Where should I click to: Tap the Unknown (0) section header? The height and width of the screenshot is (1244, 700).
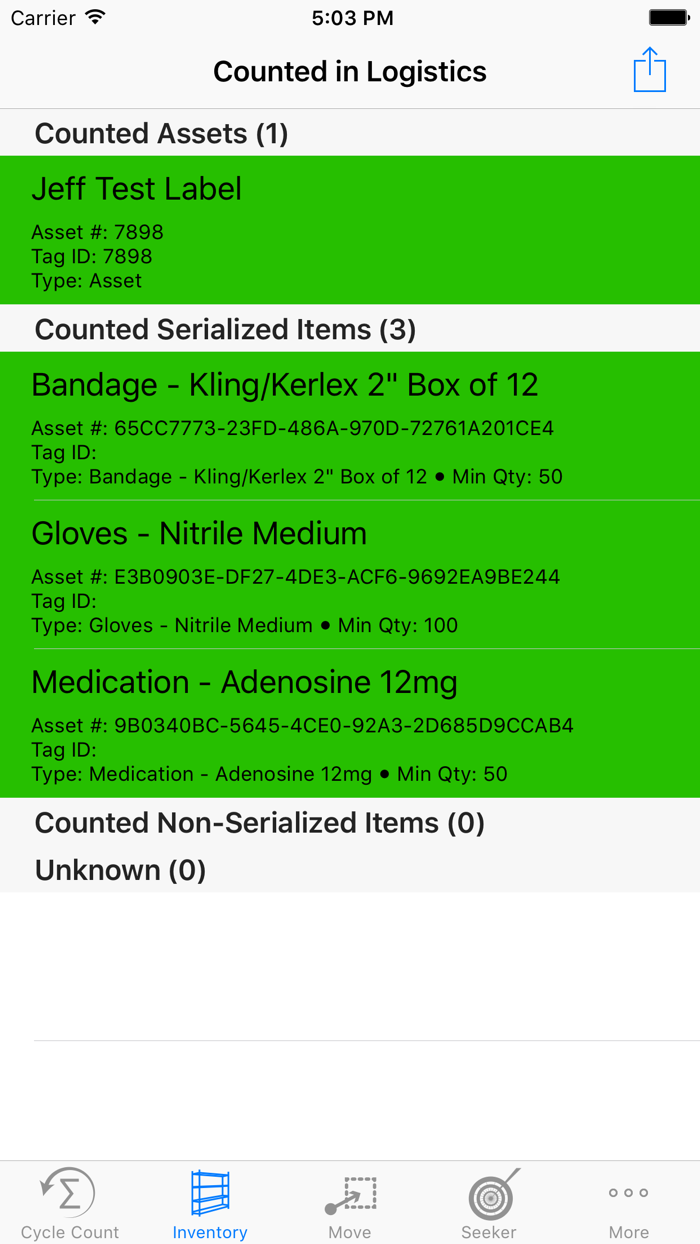(x=120, y=870)
